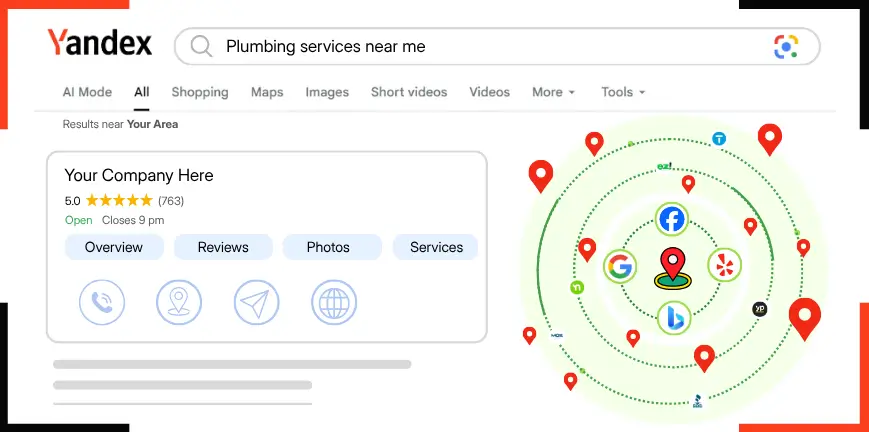Click the Overview button
This screenshot has width=869, height=432.
click(x=114, y=247)
